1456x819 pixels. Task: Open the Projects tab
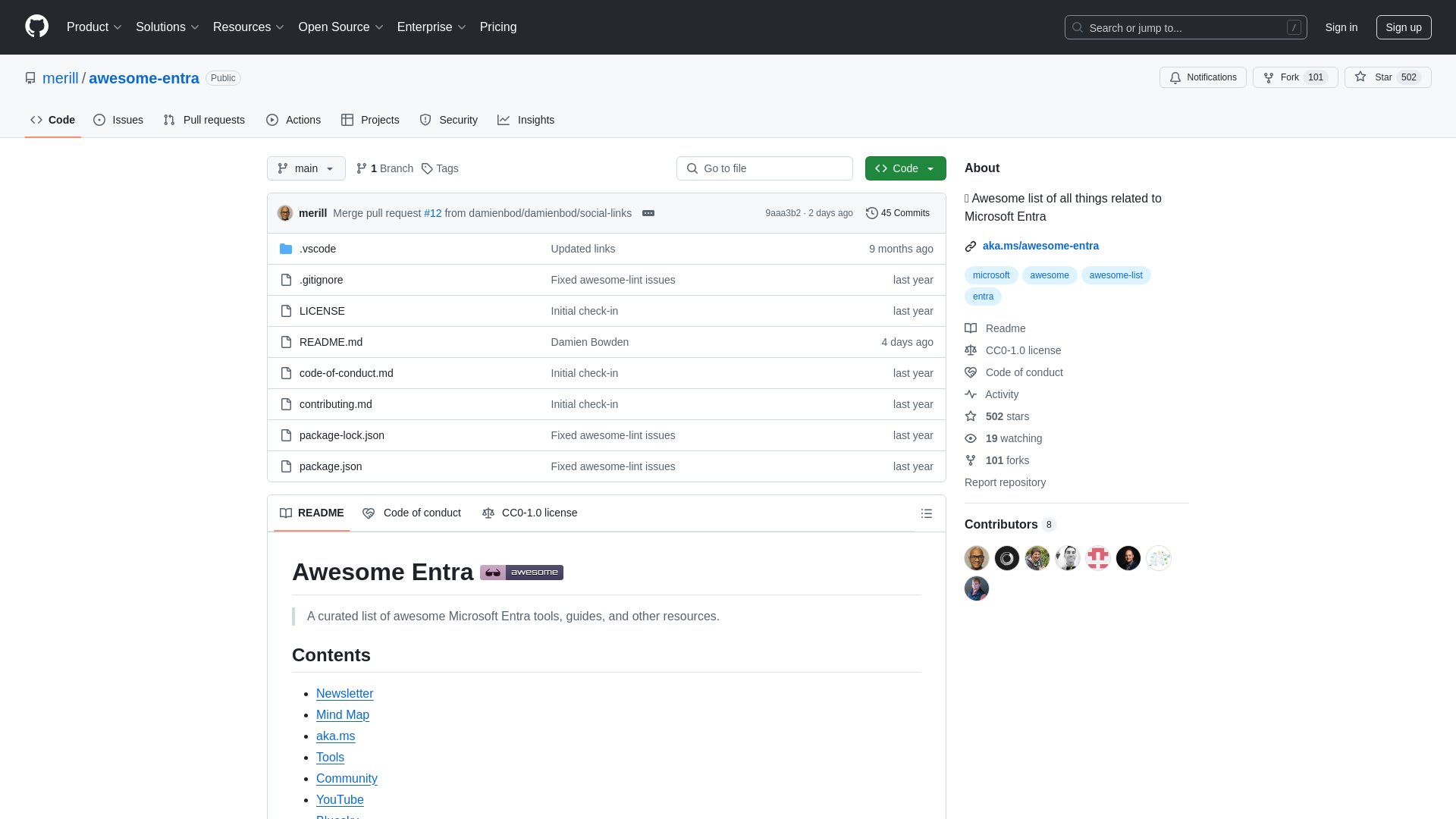pyautogui.click(x=370, y=120)
